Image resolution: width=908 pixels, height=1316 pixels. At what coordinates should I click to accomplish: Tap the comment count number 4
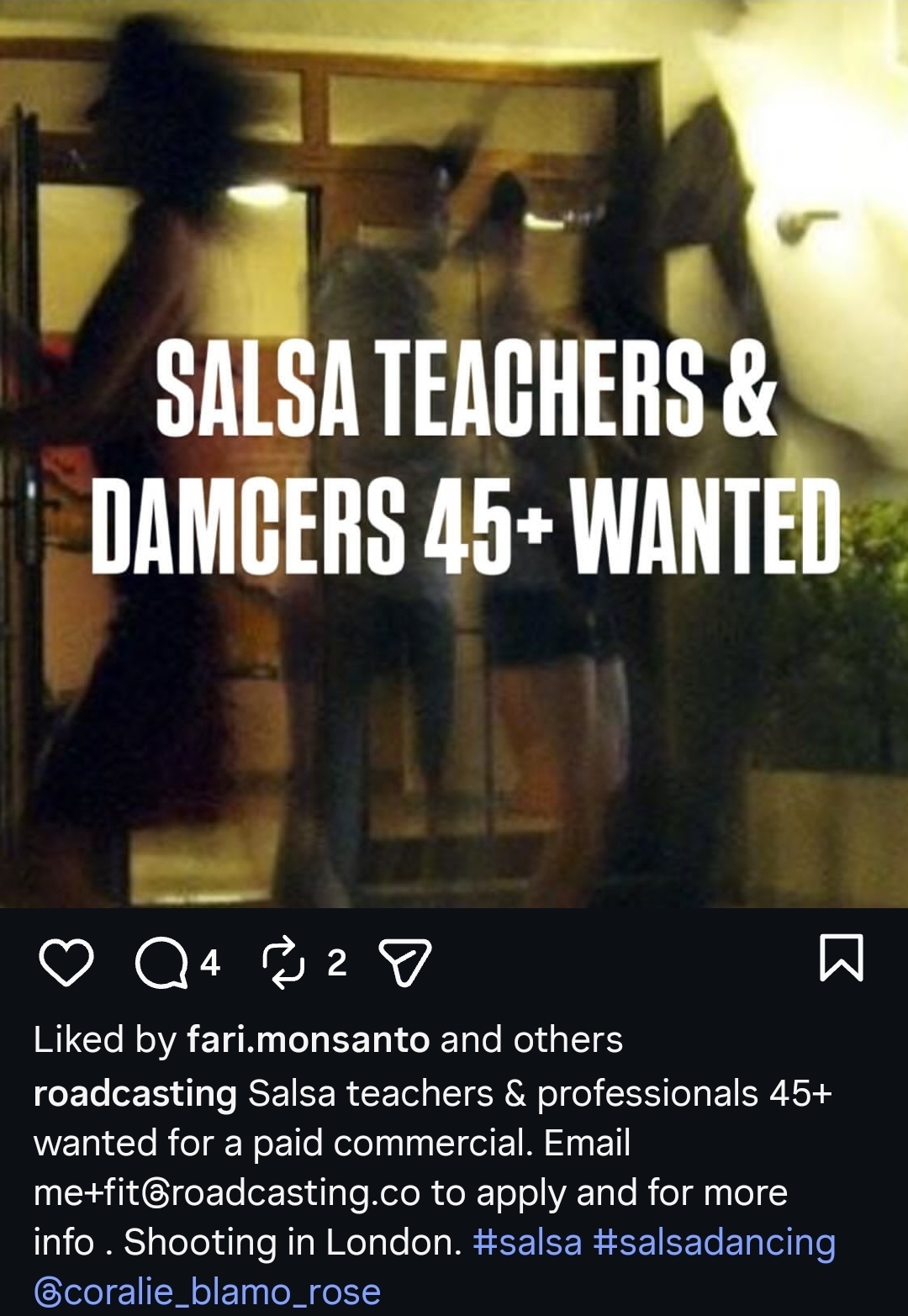click(x=210, y=963)
